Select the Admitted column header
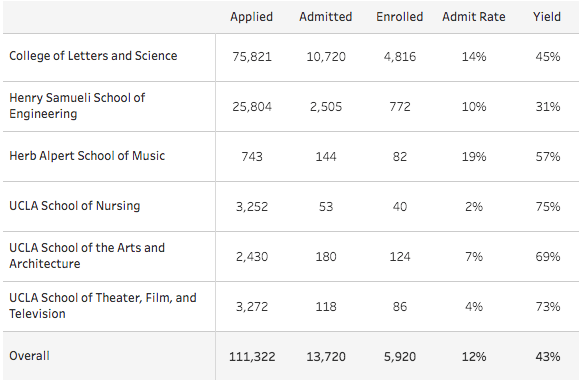Screen dimensions: 579x380 [326, 17]
